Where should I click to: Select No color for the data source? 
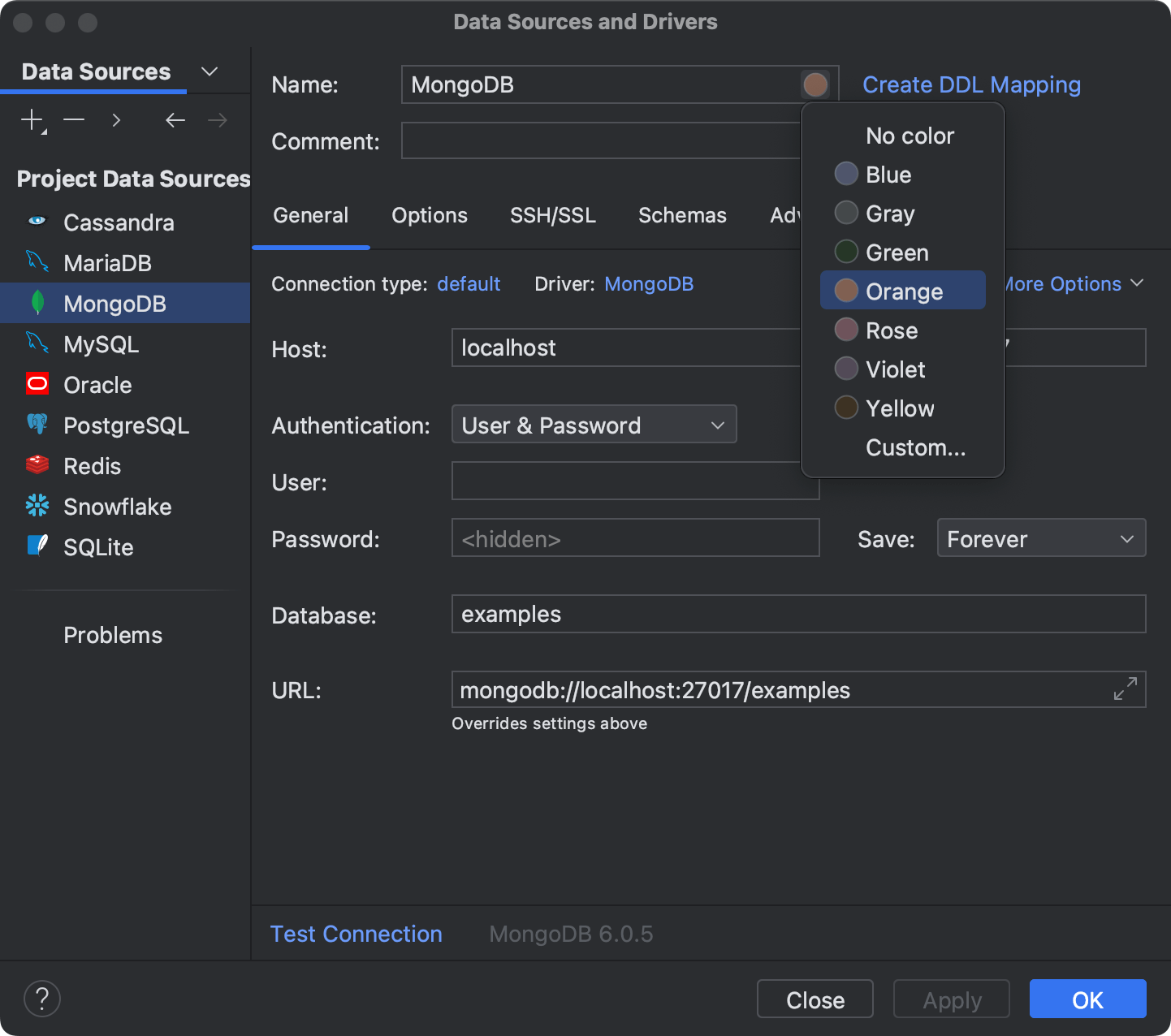(x=910, y=135)
